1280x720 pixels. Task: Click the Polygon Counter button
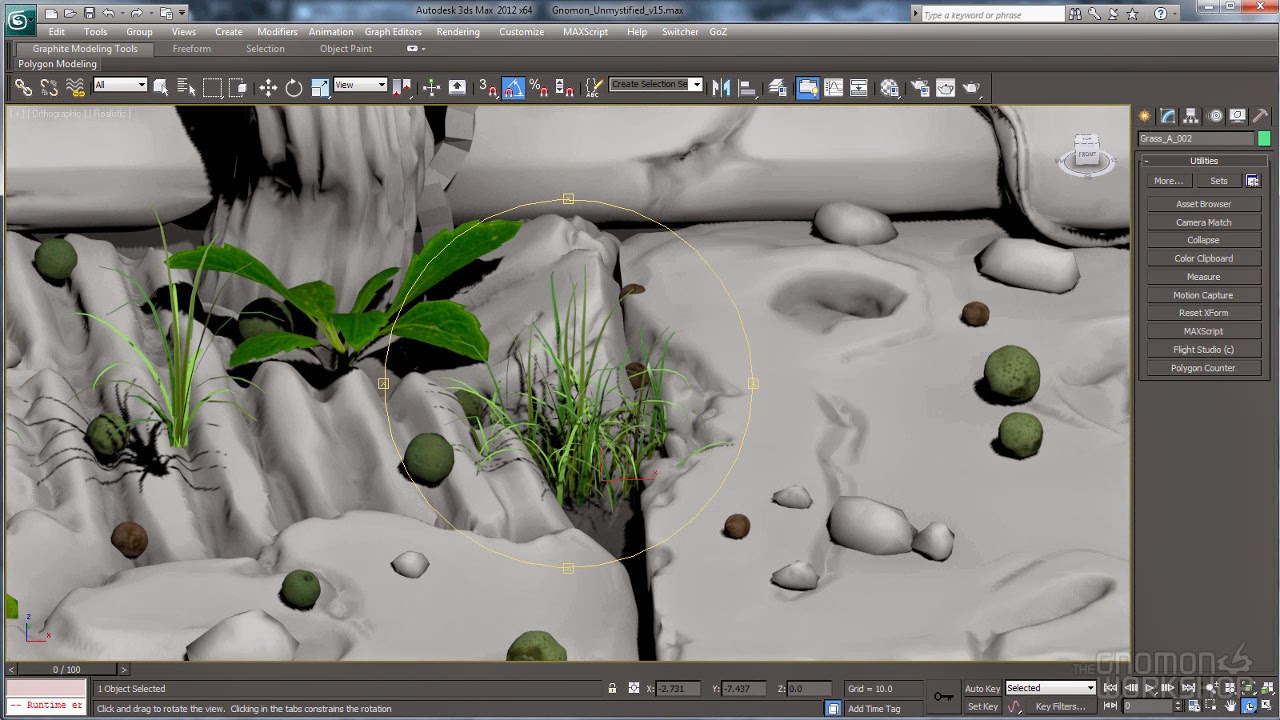(1203, 368)
